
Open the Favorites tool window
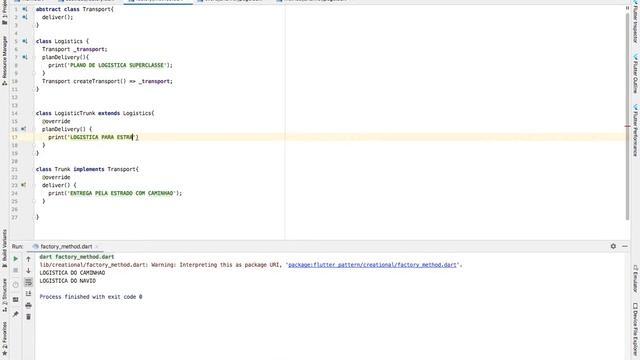(4, 338)
